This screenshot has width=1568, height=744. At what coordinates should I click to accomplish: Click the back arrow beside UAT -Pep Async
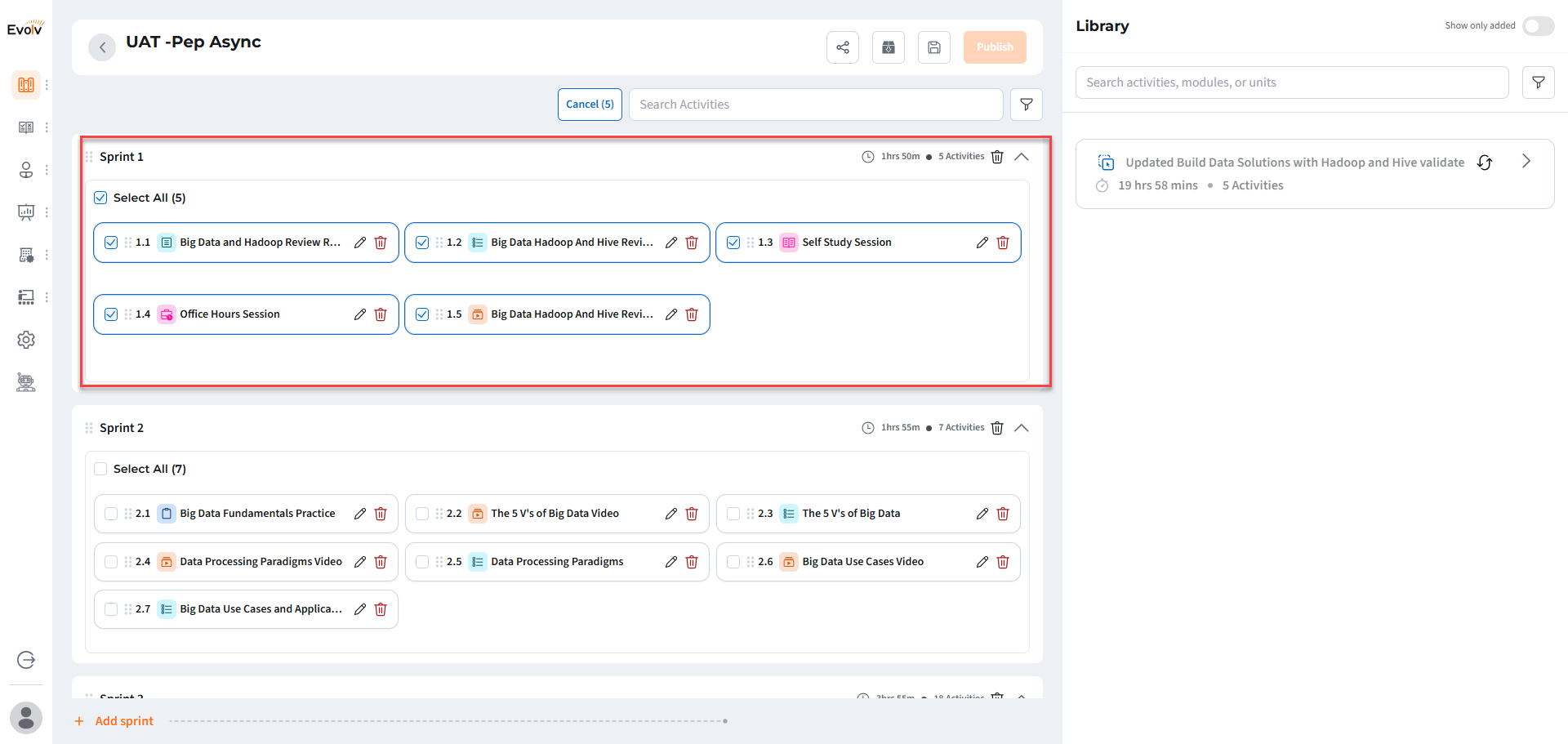pyautogui.click(x=102, y=47)
